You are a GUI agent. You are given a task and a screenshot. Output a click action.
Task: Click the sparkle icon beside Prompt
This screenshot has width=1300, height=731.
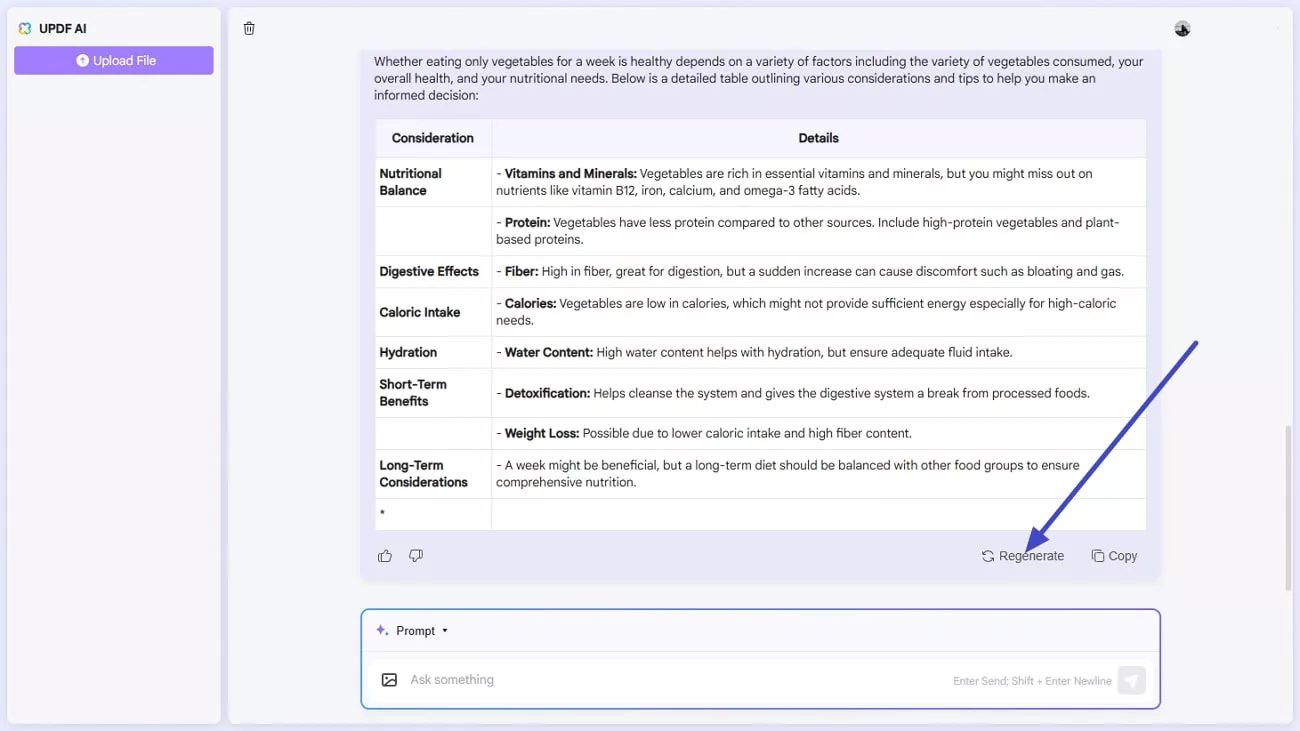coord(382,630)
